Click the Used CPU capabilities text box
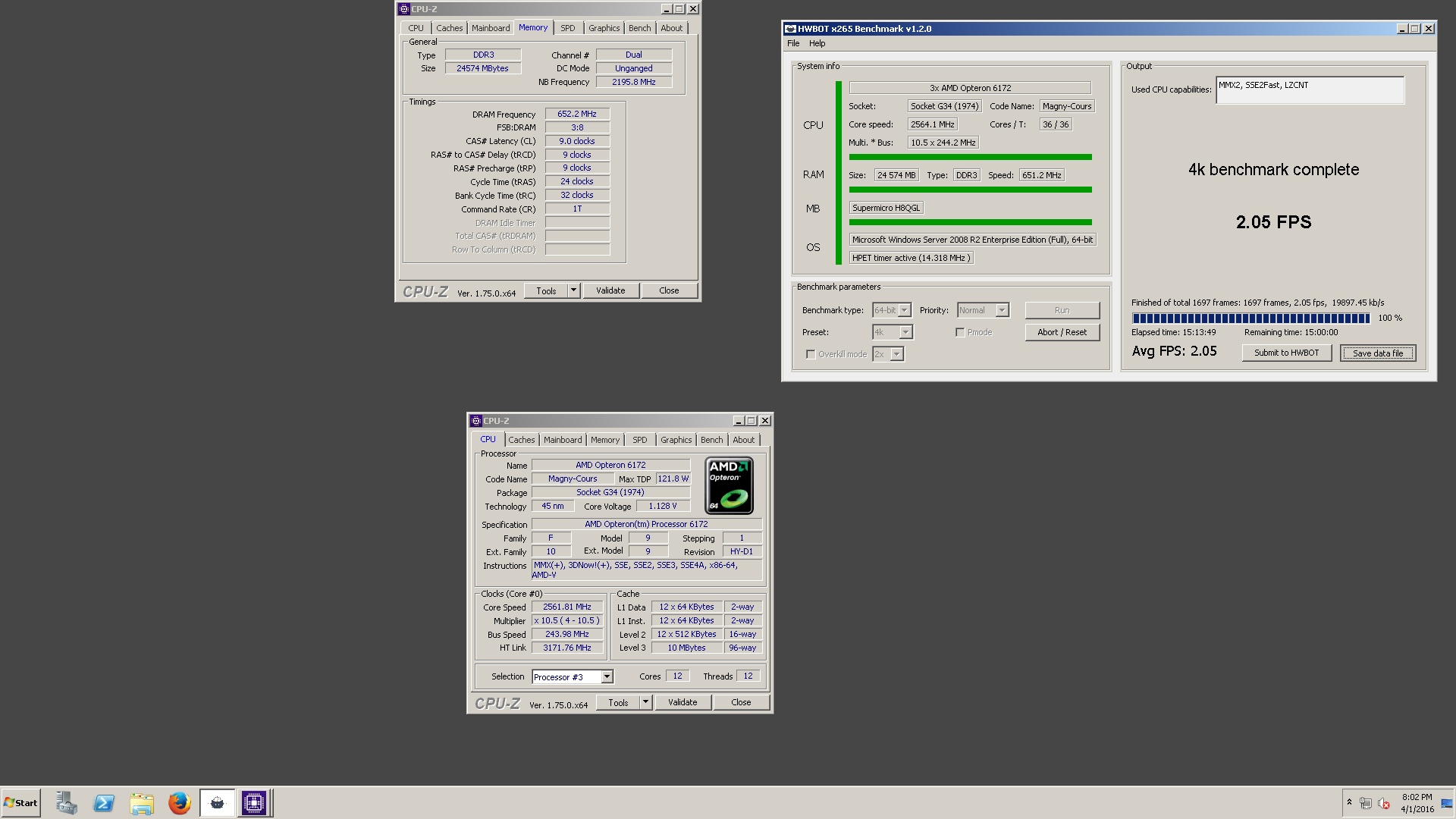The image size is (1456, 819). click(1310, 90)
